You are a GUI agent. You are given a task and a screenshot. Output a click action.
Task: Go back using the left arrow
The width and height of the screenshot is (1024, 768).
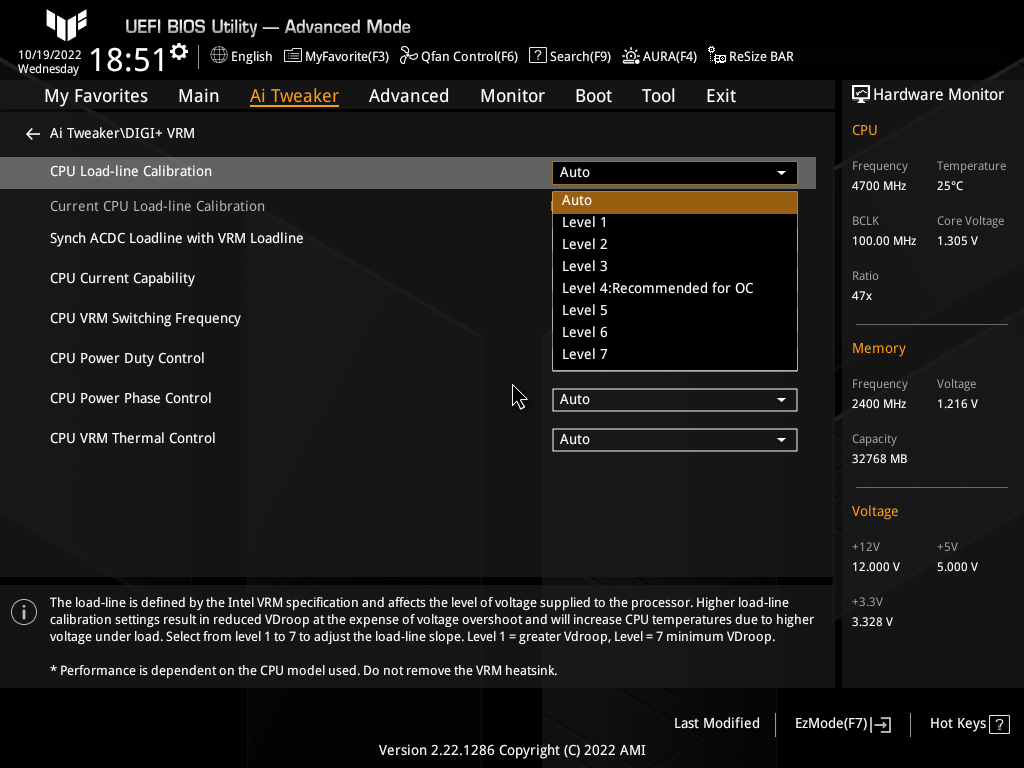32,132
